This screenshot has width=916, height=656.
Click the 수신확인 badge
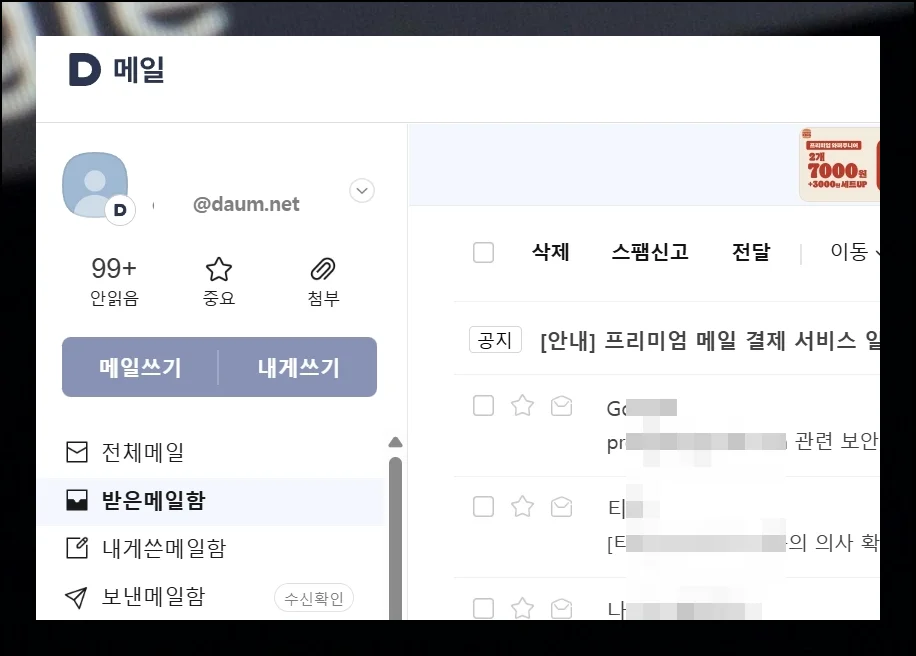point(313,599)
